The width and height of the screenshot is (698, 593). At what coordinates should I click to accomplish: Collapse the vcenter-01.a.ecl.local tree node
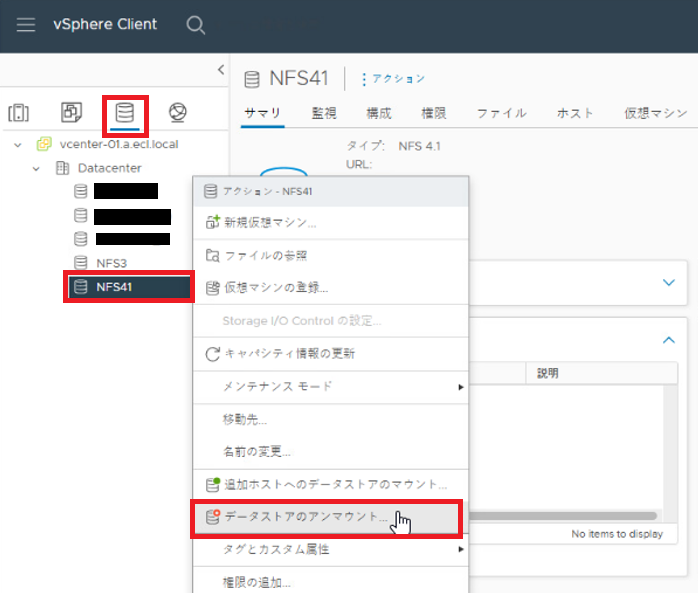pos(18,144)
